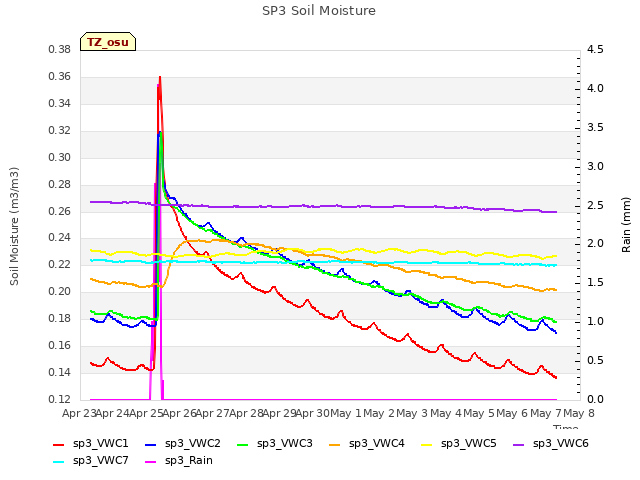This screenshot has width=640, height=480.
Task: Click the 1.0 right axis value
Action: 595,322
